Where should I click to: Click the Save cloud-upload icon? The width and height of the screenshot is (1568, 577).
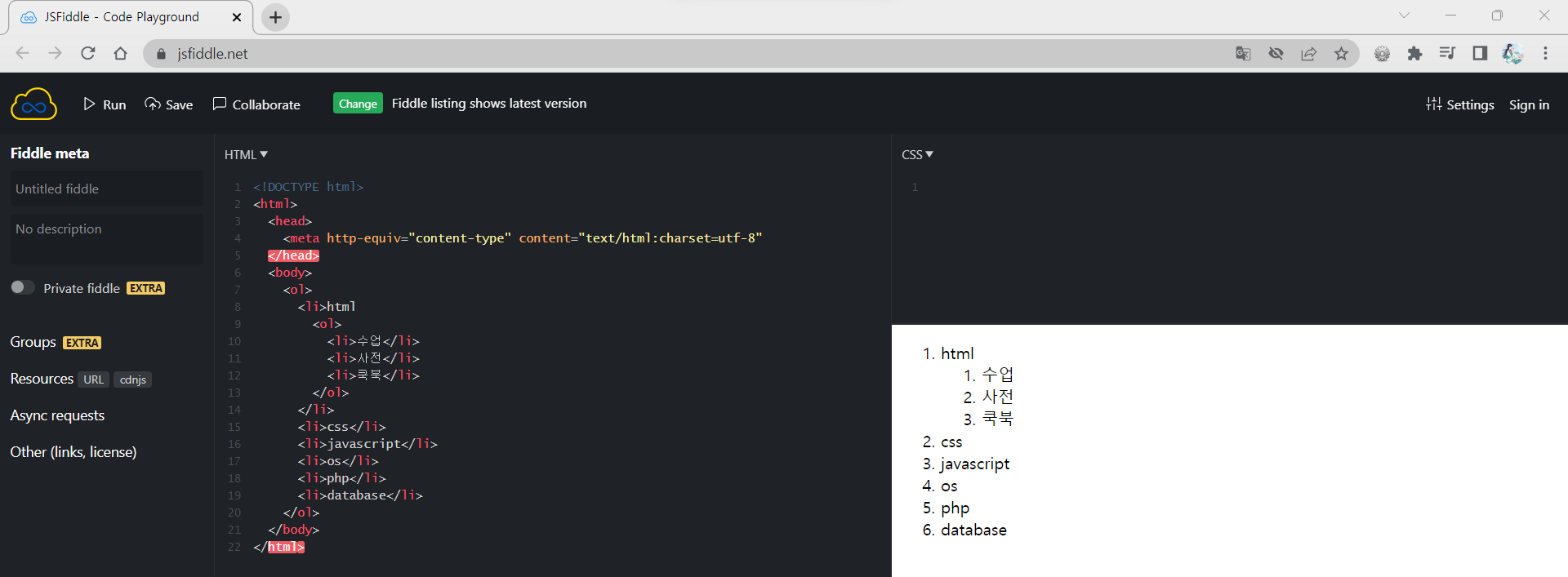153,104
